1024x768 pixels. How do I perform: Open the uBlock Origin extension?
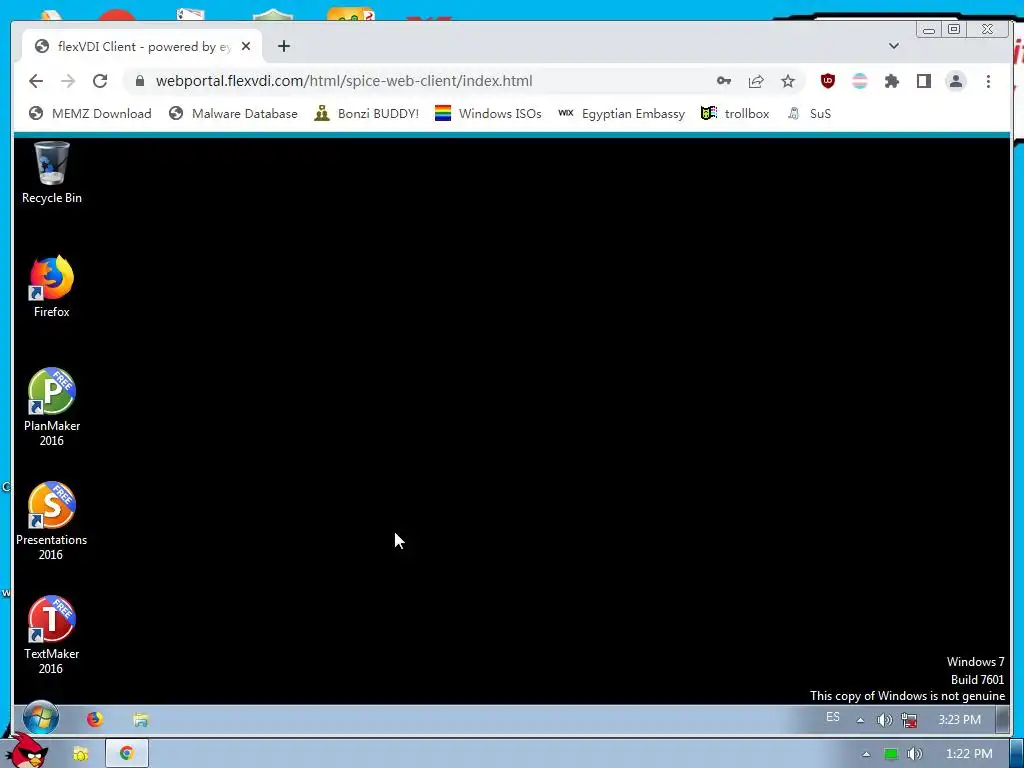click(827, 81)
